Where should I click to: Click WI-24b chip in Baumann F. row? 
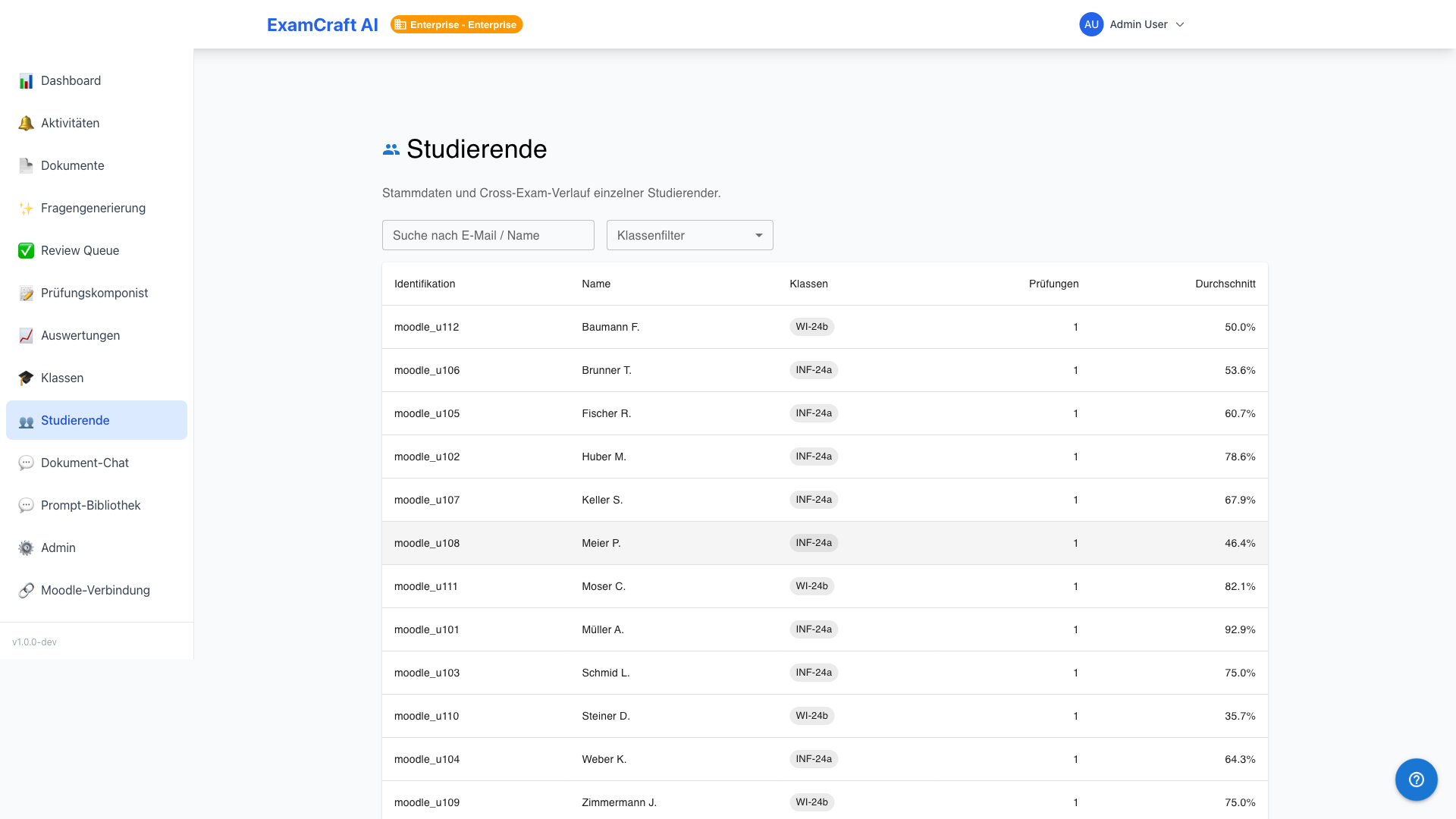pyautogui.click(x=811, y=327)
